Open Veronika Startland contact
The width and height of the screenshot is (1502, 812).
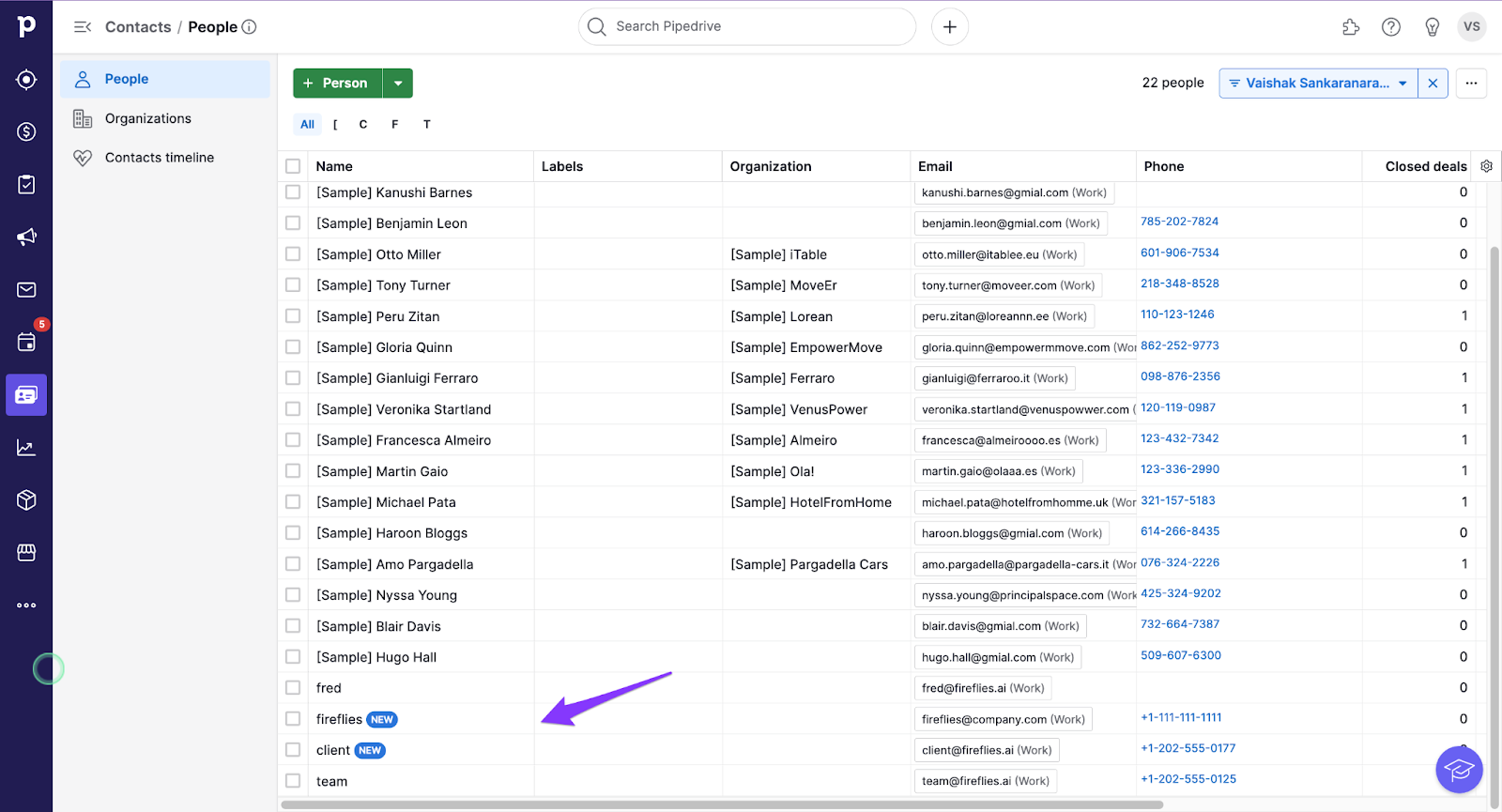click(x=404, y=409)
